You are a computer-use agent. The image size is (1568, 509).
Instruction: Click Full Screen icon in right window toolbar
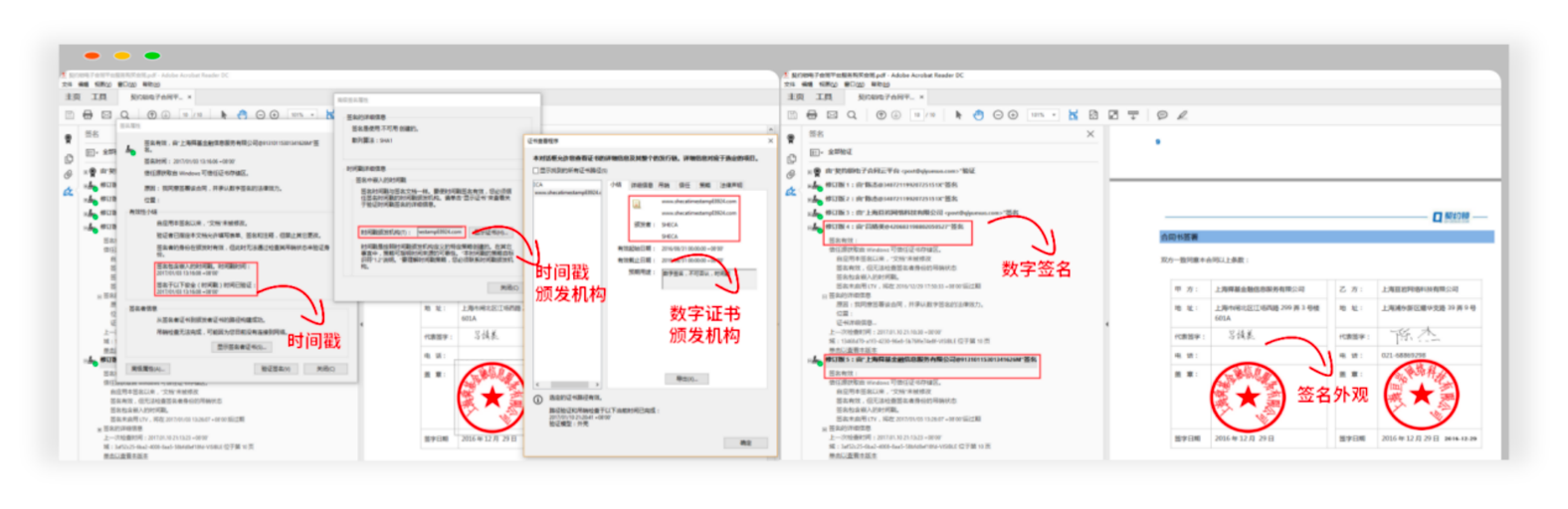click(x=1113, y=115)
